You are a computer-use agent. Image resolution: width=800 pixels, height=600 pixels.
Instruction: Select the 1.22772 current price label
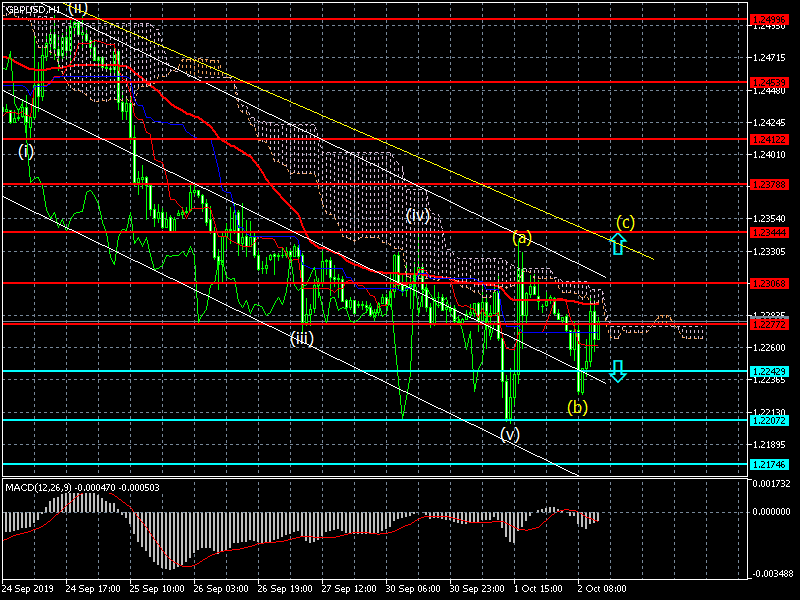pyautogui.click(x=769, y=324)
